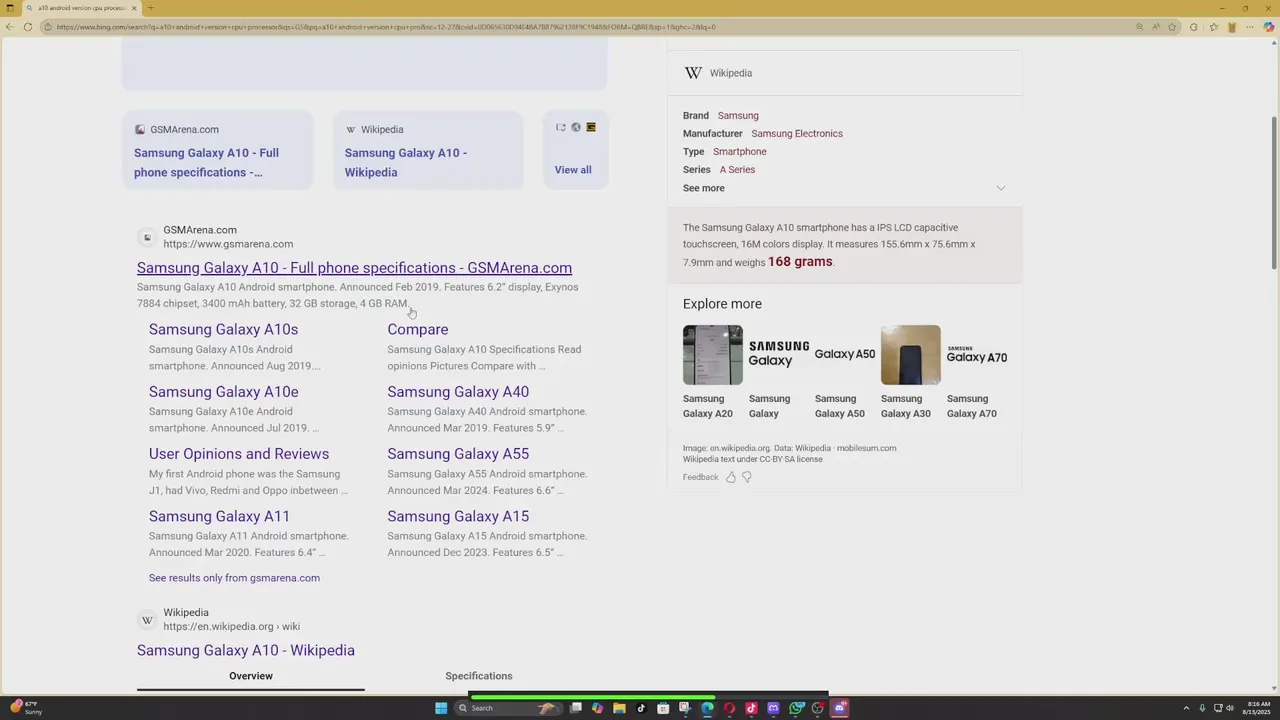Open GSMArena.com source card
Image resolution: width=1280 pixels, height=720 pixels.
tap(217, 150)
